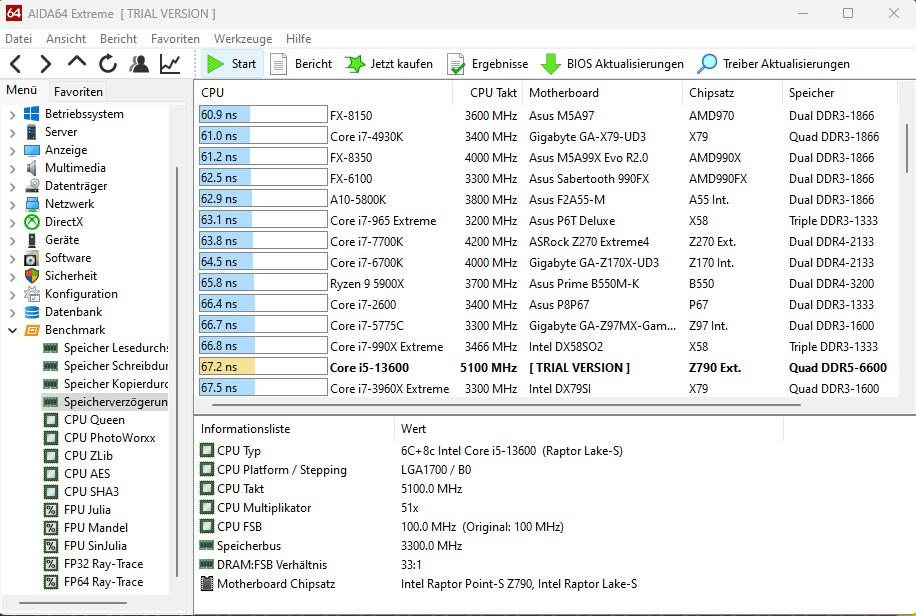Select the Sicherheit shield icon
916x616 pixels.
point(32,276)
